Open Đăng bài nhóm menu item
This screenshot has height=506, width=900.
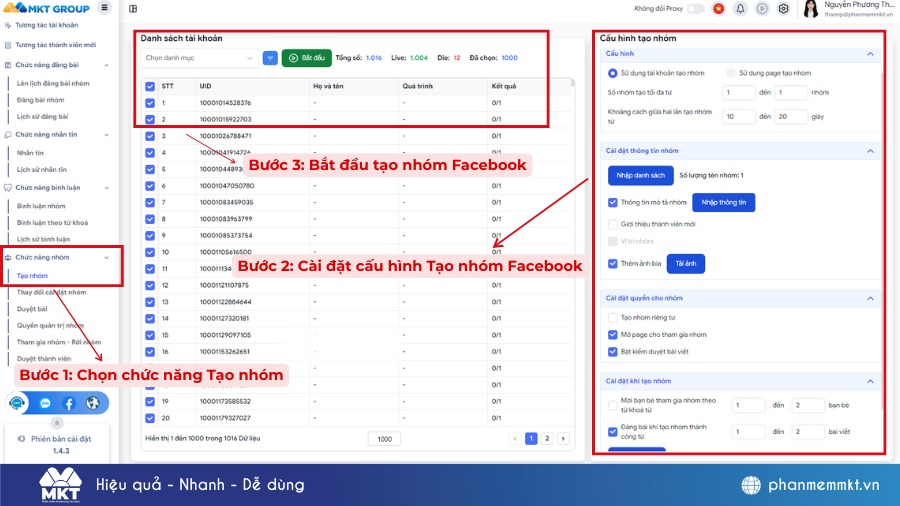[40, 100]
